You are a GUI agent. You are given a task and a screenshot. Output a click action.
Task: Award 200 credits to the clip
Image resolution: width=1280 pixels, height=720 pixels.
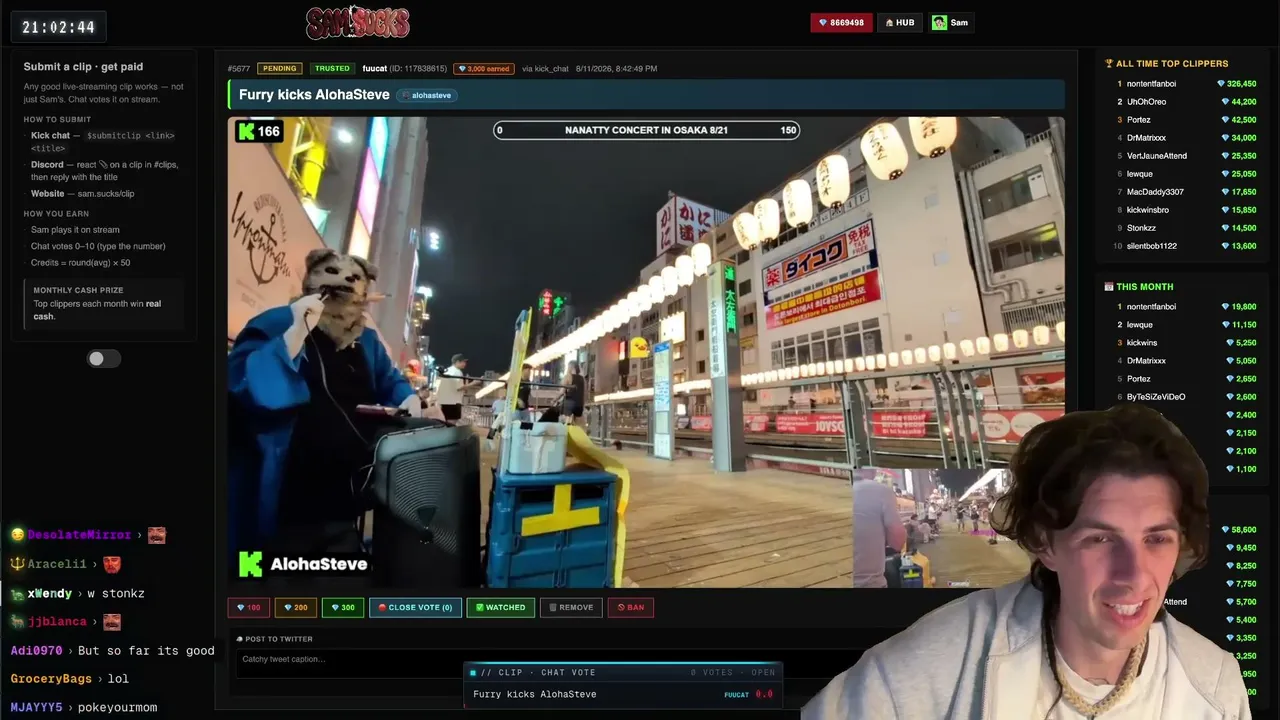click(295, 607)
